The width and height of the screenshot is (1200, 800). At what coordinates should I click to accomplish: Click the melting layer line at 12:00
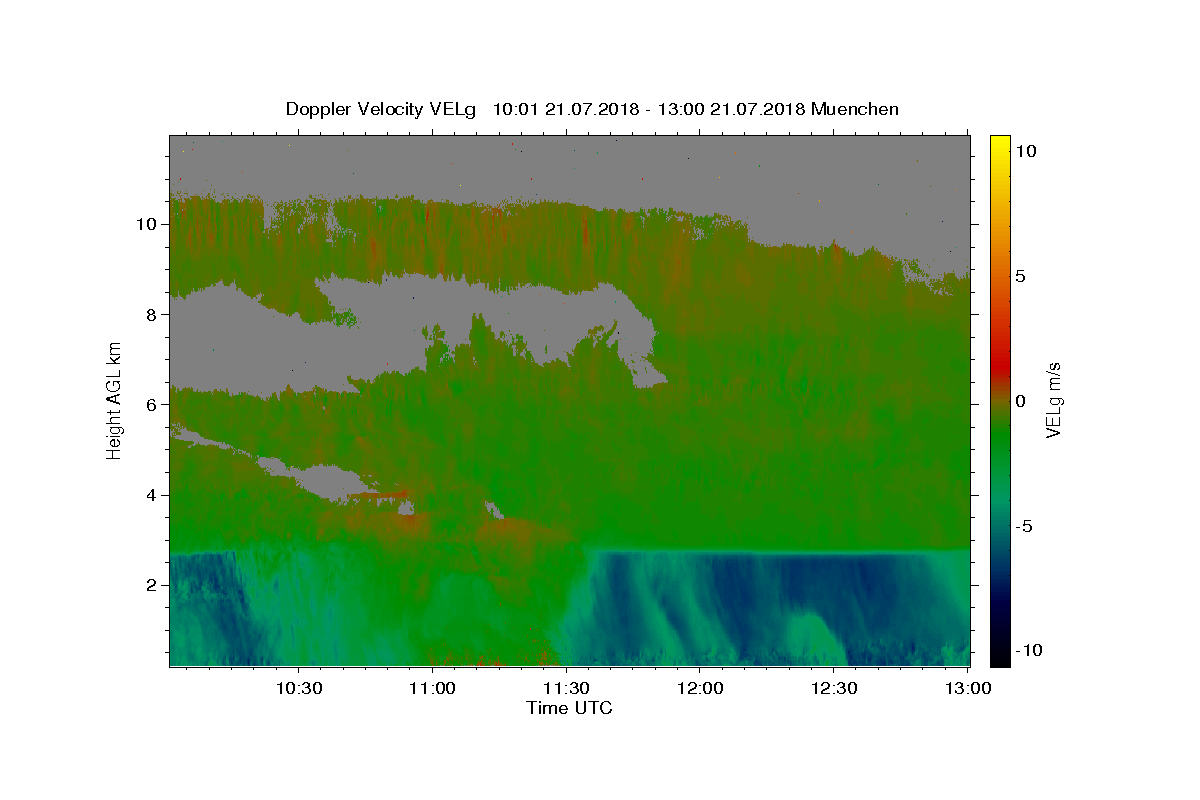(700, 551)
